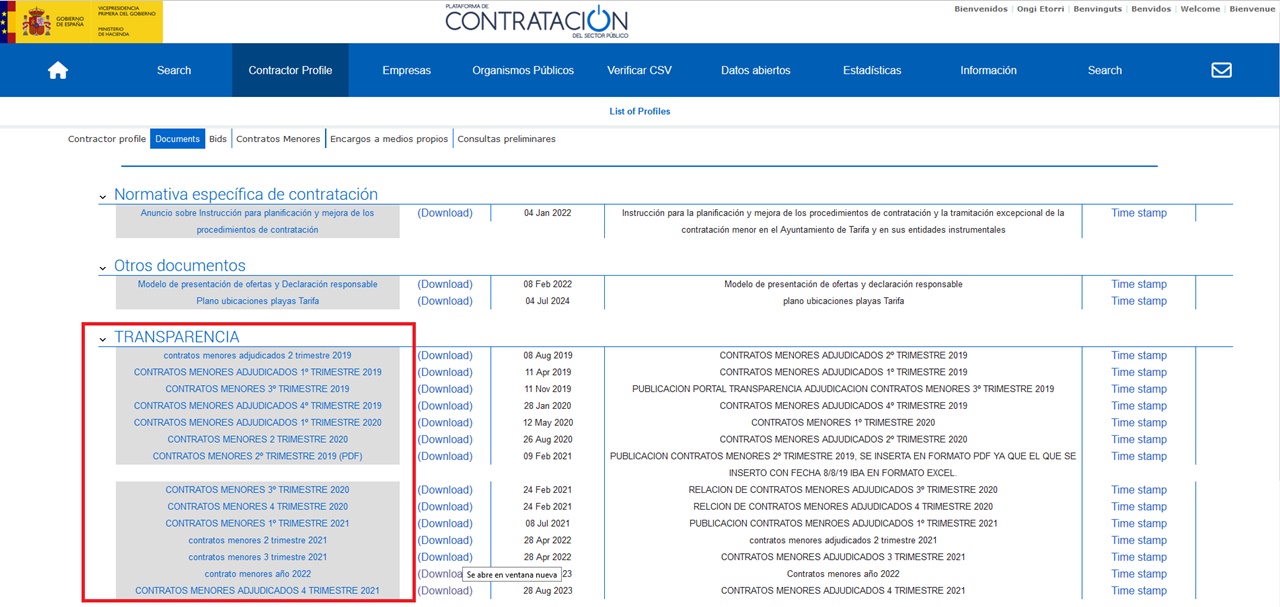Download the Modelo de presentación de ofertas file
This screenshot has height=607, width=1280.
point(445,284)
